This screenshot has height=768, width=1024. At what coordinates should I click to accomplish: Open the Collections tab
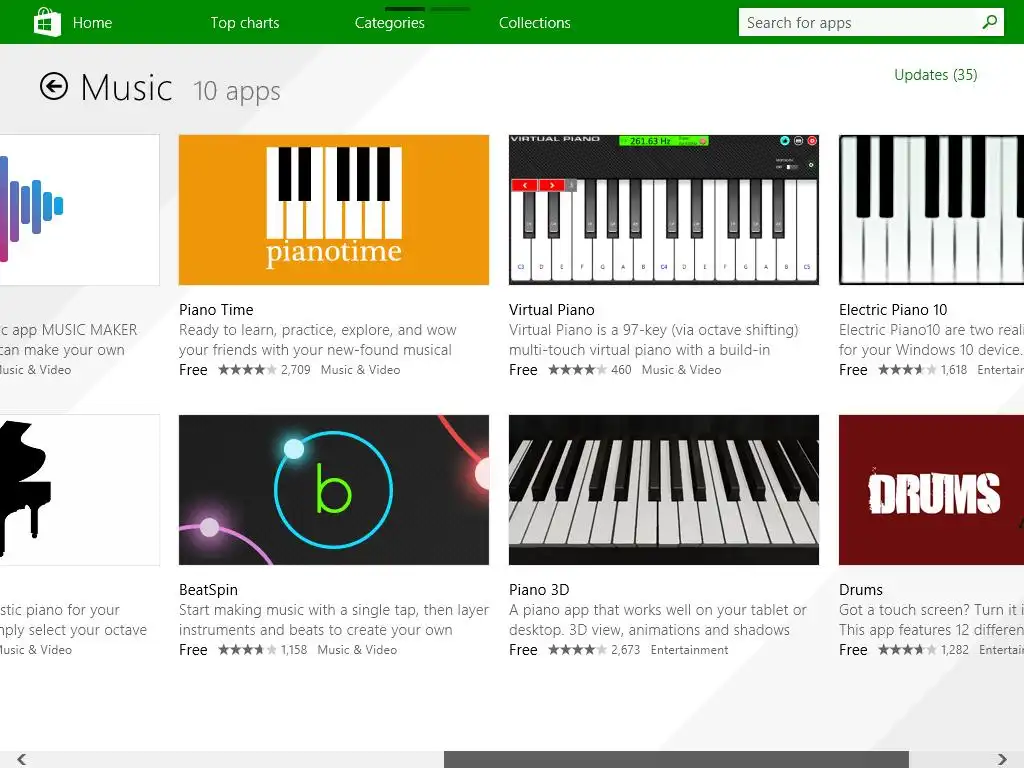coord(535,23)
